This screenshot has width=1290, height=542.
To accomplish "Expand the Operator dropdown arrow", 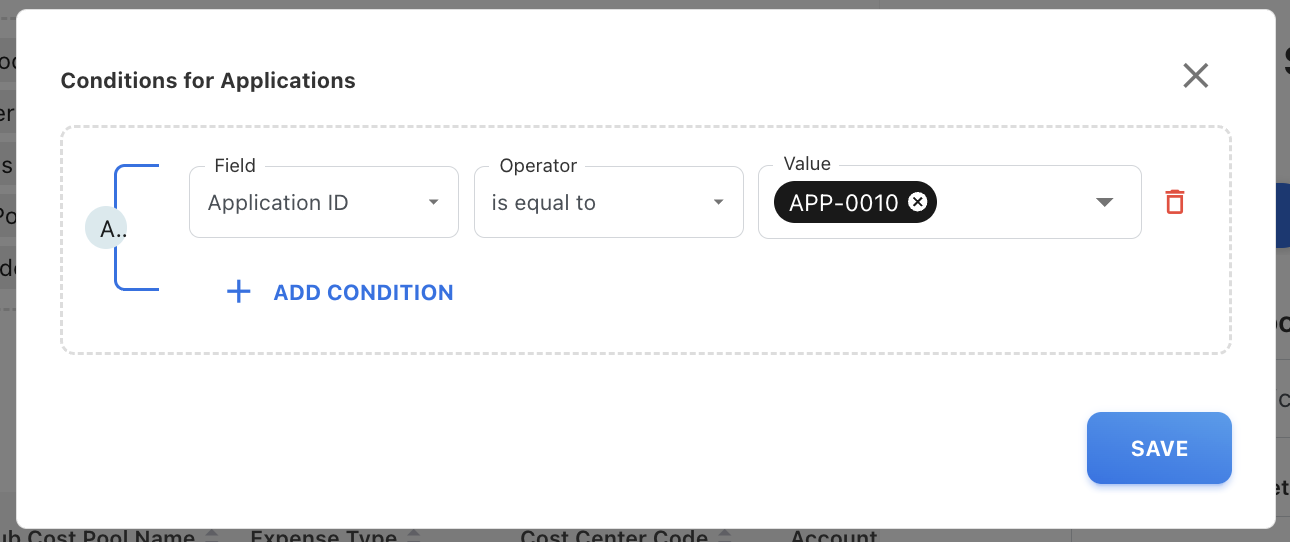I will click(x=718, y=202).
